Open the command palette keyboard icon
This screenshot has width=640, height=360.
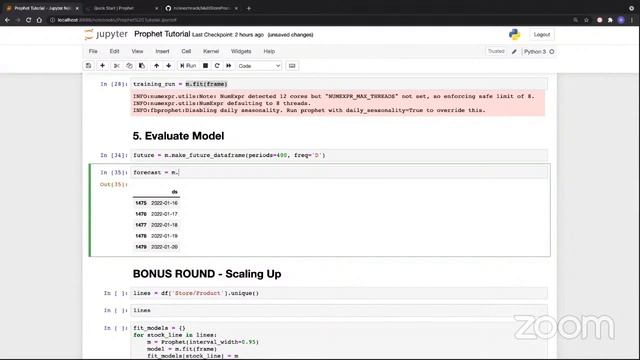click(x=292, y=66)
